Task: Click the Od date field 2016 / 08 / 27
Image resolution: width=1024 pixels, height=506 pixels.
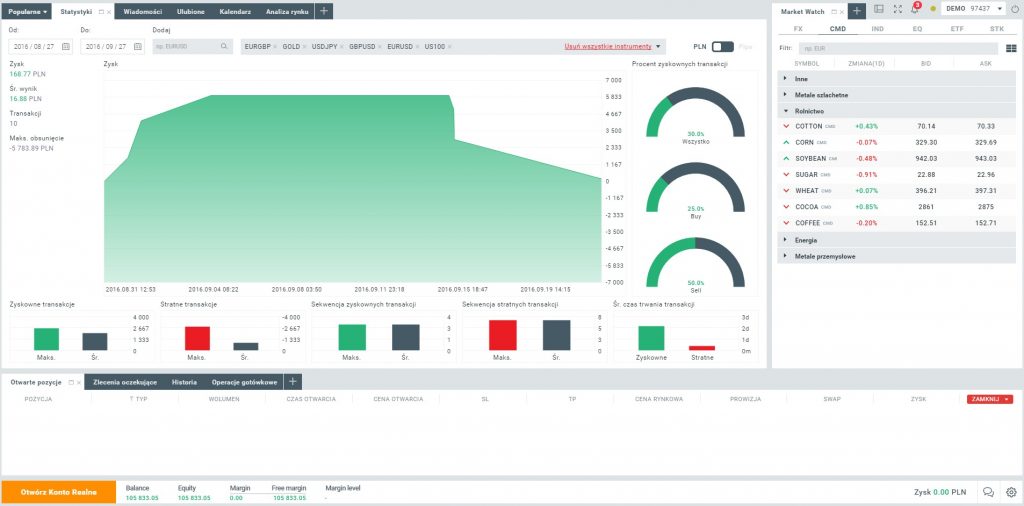Action: [40, 46]
